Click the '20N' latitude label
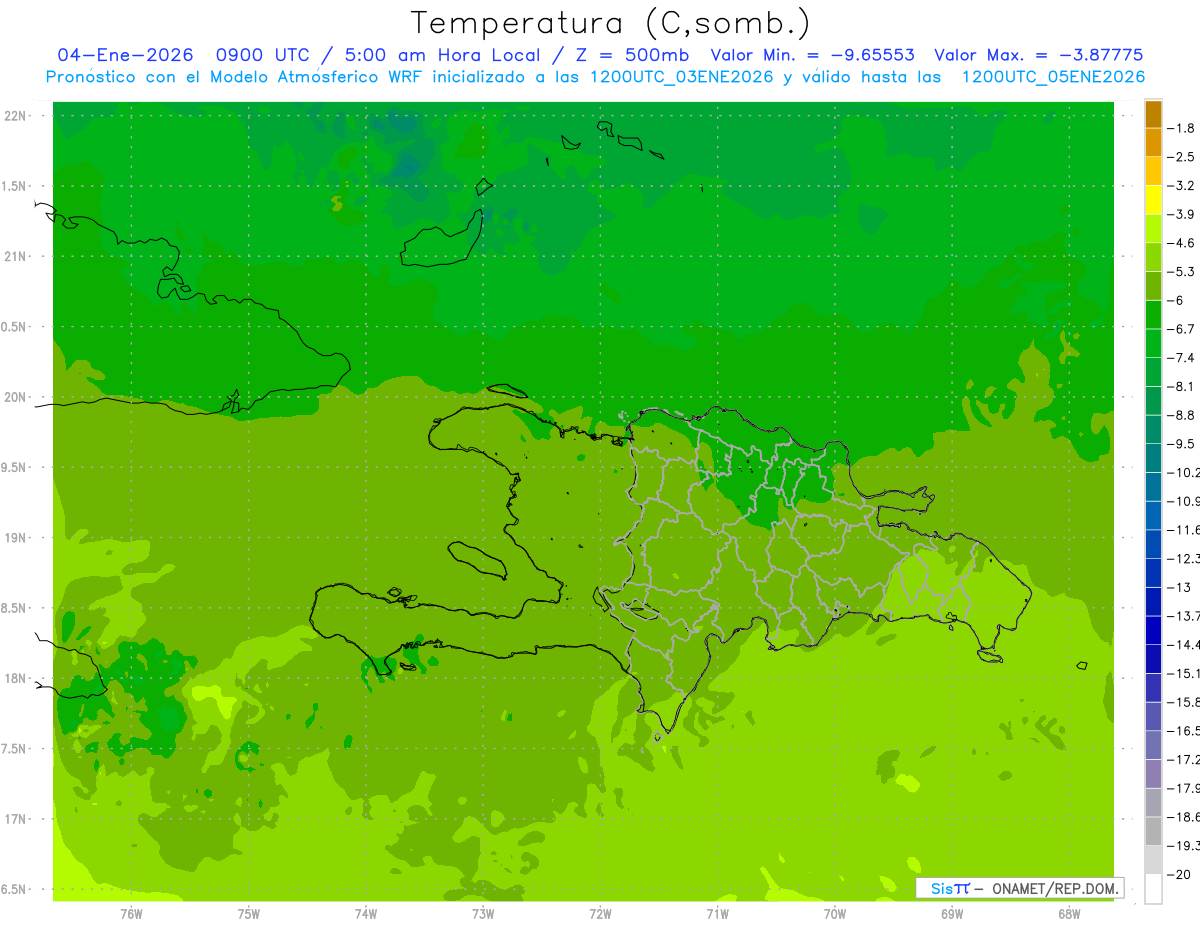The width and height of the screenshot is (1200, 927). [x=15, y=397]
